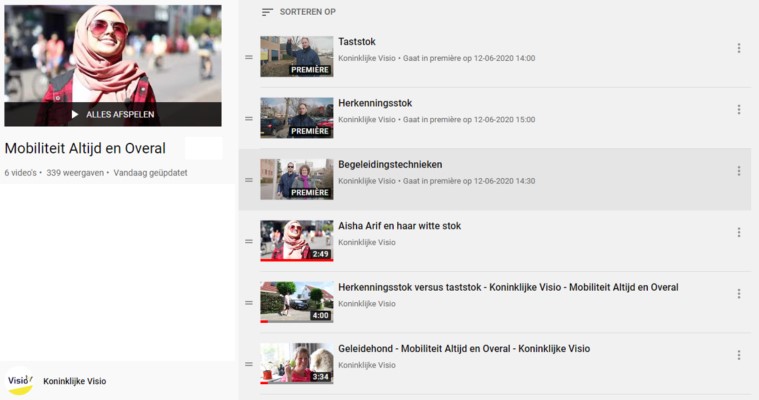Click premiere date 12-06-2020 15:00 text
The height and width of the screenshot is (400, 759).
coord(504,120)
